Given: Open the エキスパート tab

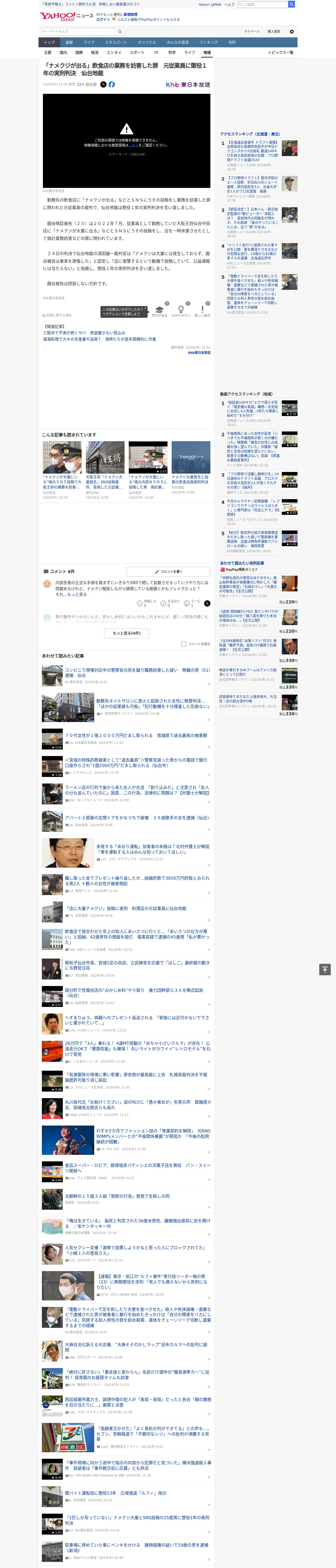Looking at the screenshot, I should (116, 43).
